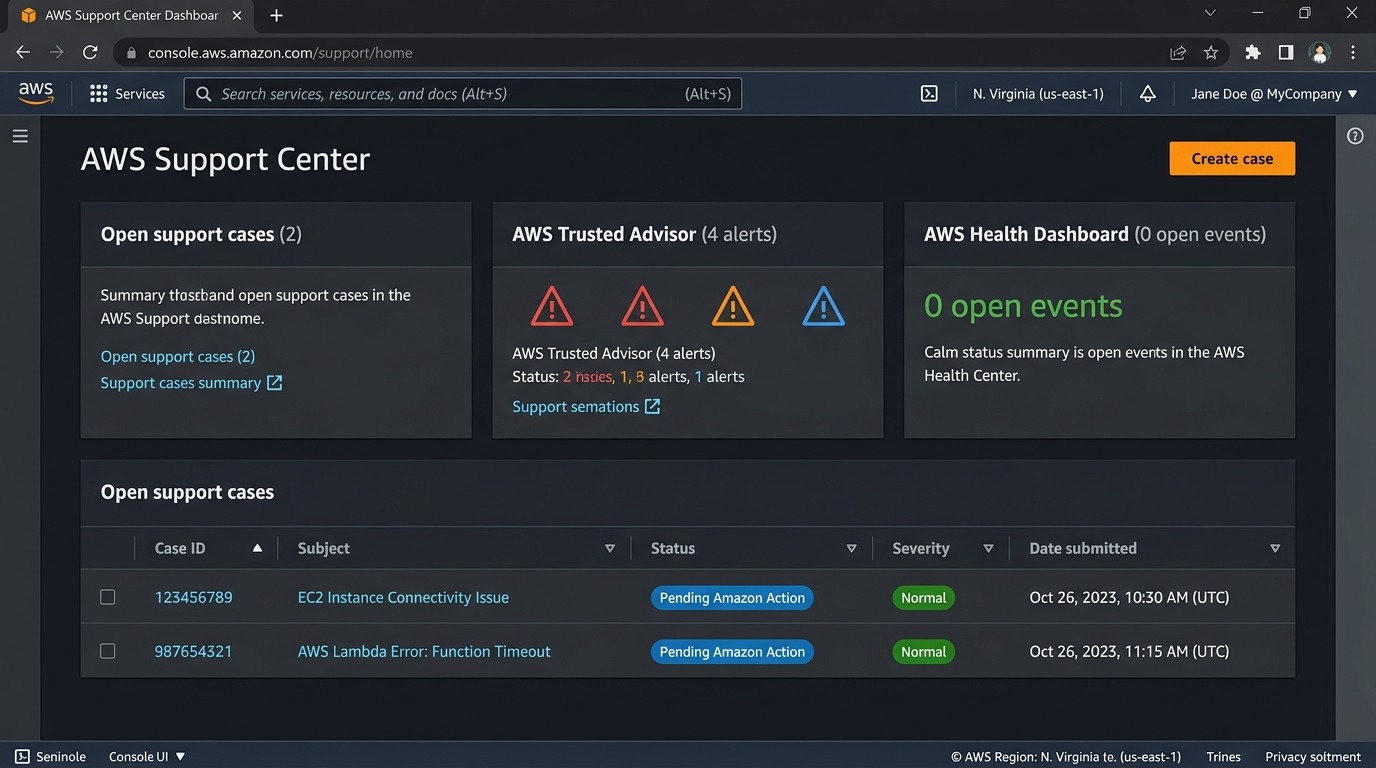Open the Severity column filter dropdown
Viewport: 1376px width, 768px height.
coord(988,548)
